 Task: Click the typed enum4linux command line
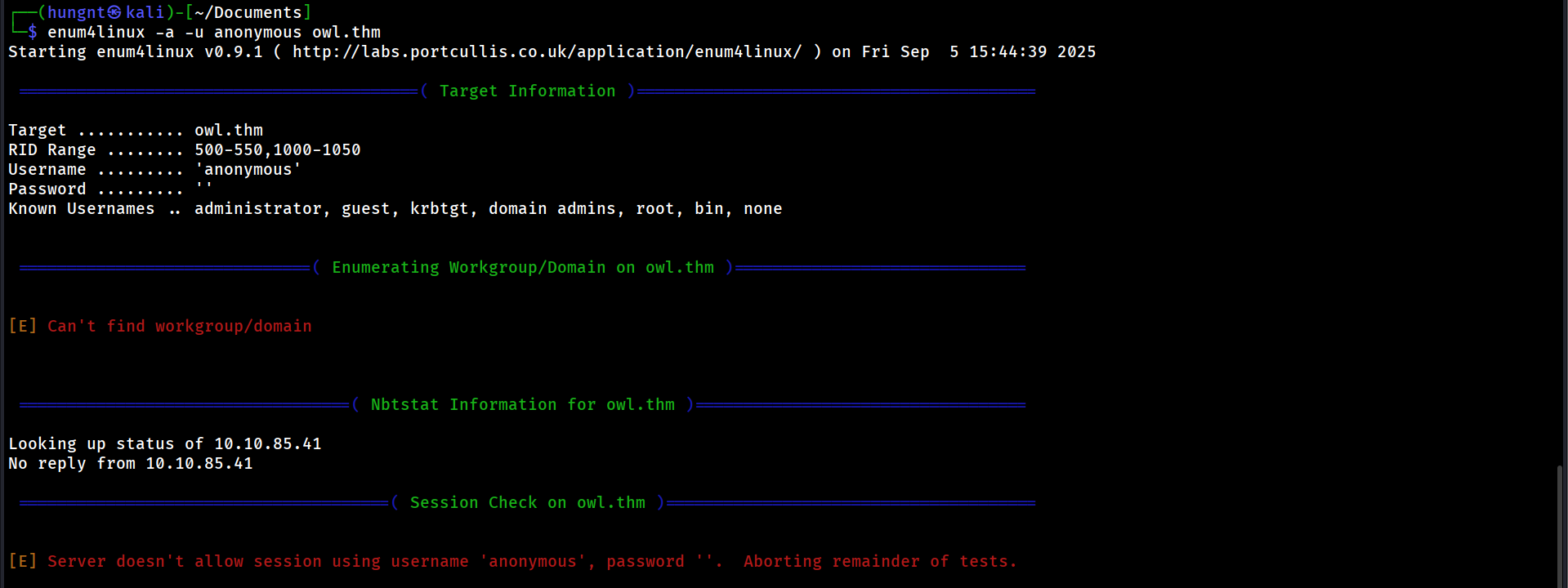tap(213, 32)
